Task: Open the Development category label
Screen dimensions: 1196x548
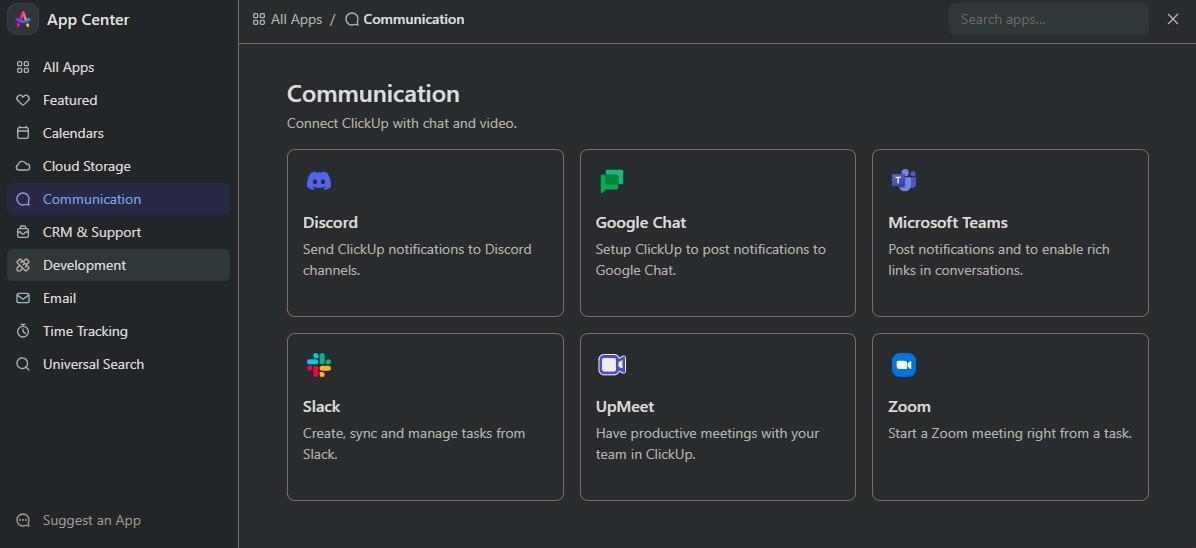Action: (x=85, y=265)
